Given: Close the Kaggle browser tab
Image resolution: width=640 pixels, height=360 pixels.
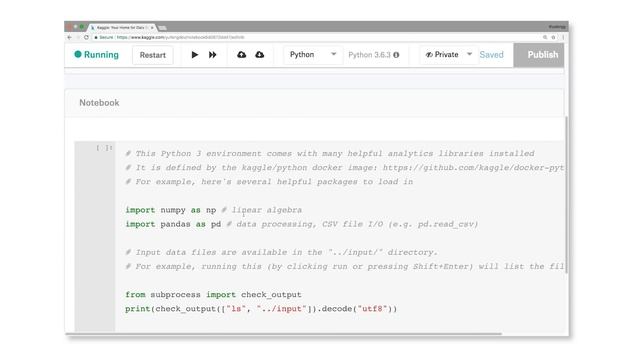Looking at the screenshot, I should [152, 27].
